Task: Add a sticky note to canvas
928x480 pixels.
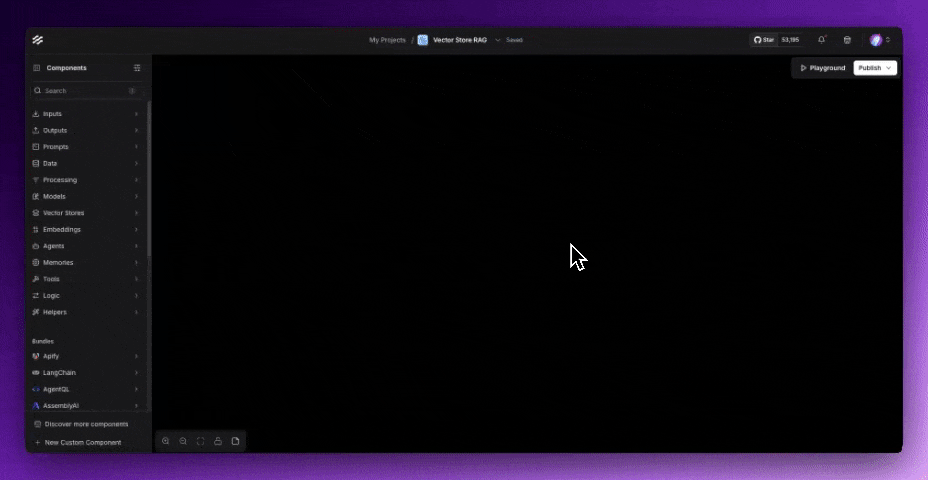Action: (x=236, y=441)
